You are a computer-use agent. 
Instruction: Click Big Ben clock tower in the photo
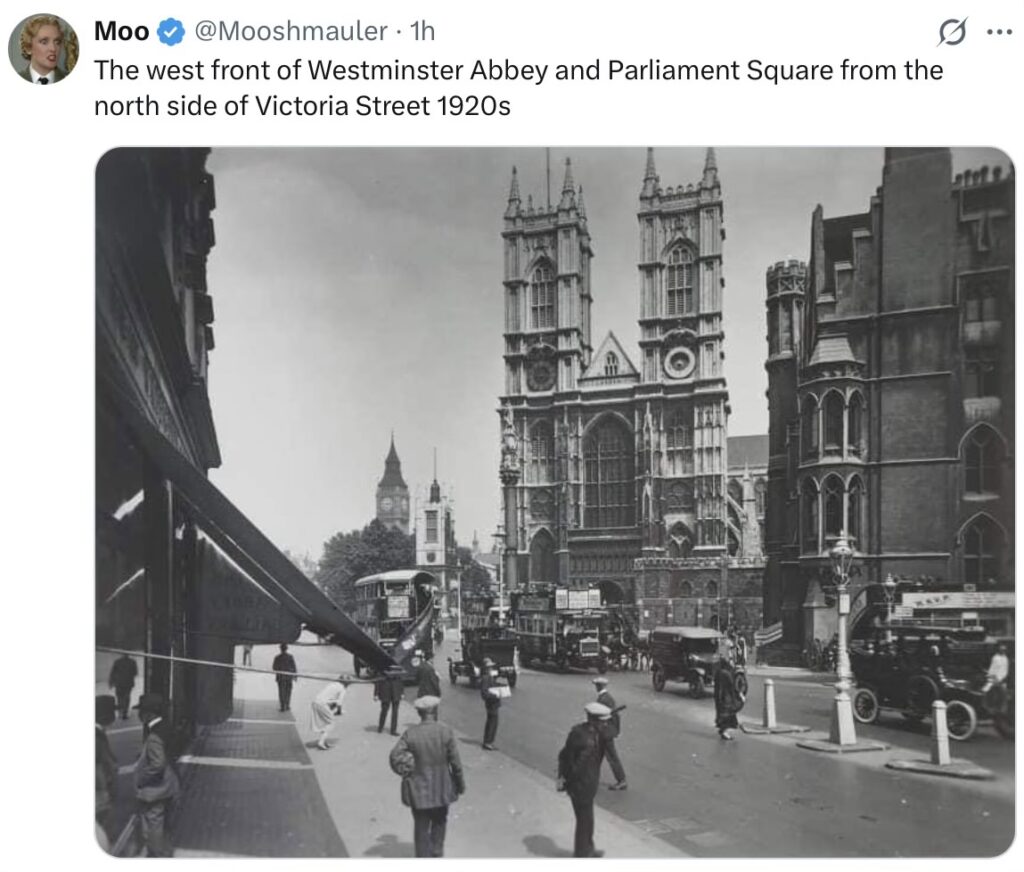pyautogui.click(x=392, y=490)
